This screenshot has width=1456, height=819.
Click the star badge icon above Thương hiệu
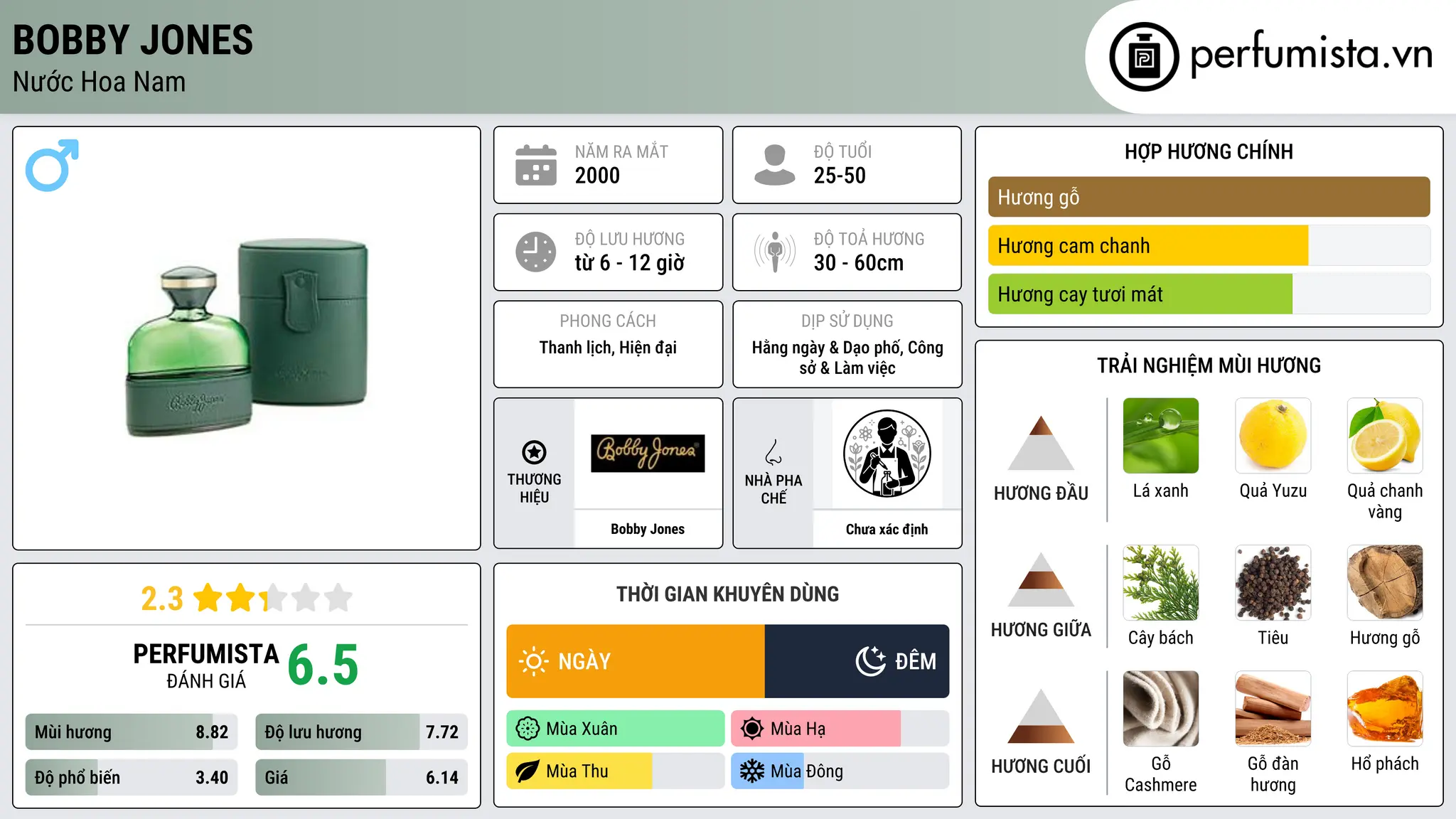pos(534,452)
